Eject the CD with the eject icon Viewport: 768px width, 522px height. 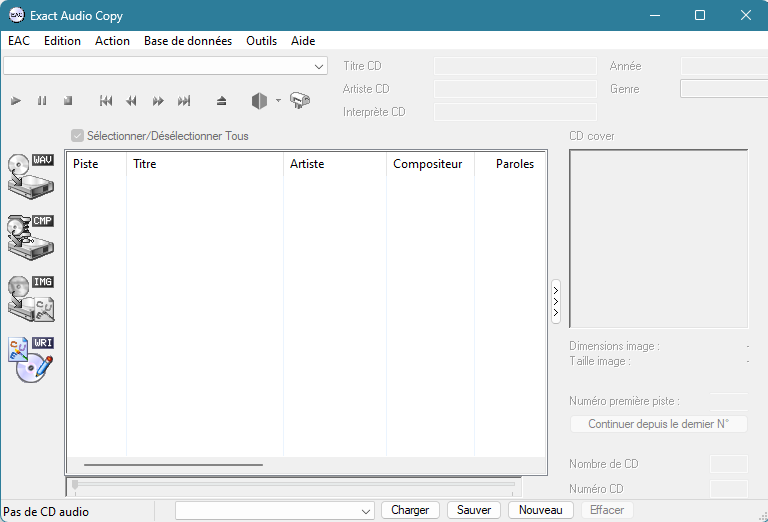coord(221,101)
